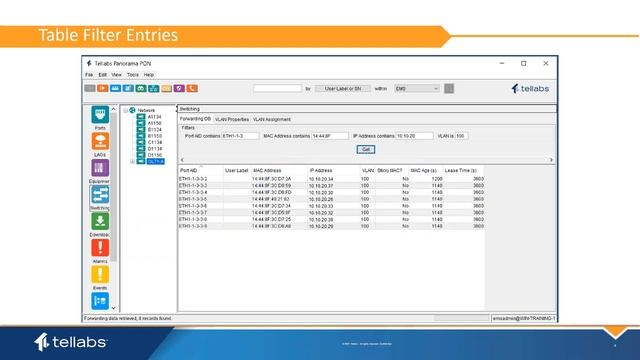Click the orange phone toolbar icon
640x360 pixels.
click(x=192, y=88)
